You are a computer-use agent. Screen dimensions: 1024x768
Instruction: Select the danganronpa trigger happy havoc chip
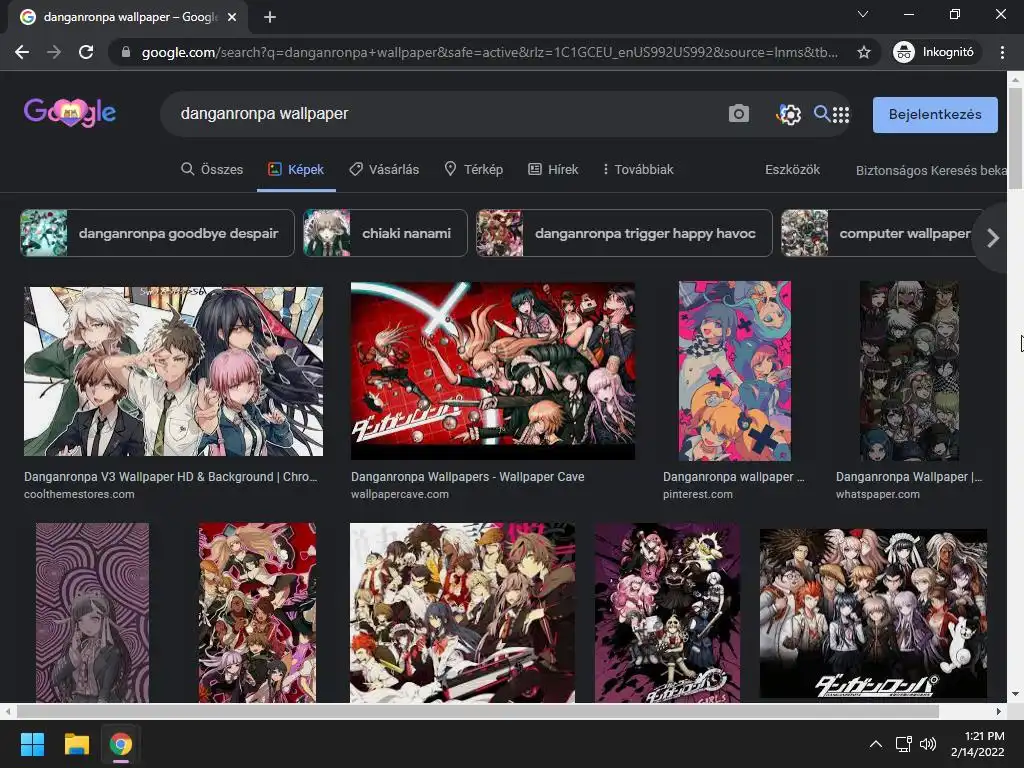[x=624, y=233]
